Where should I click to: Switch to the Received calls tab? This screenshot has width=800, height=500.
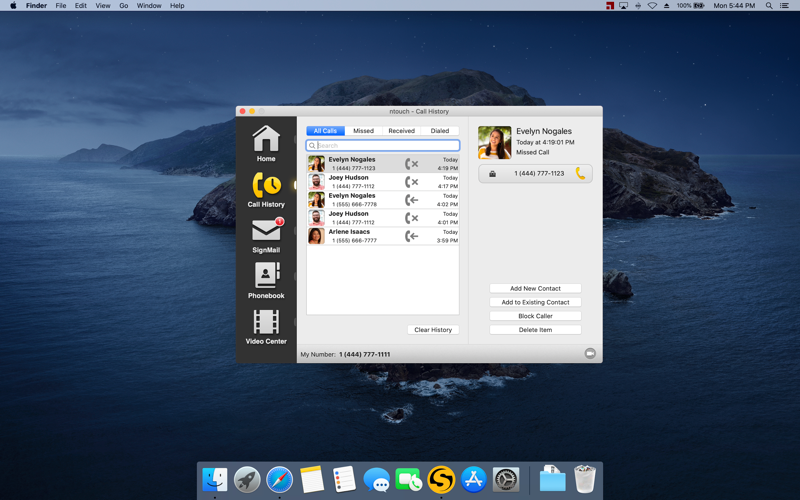[401, 131]
